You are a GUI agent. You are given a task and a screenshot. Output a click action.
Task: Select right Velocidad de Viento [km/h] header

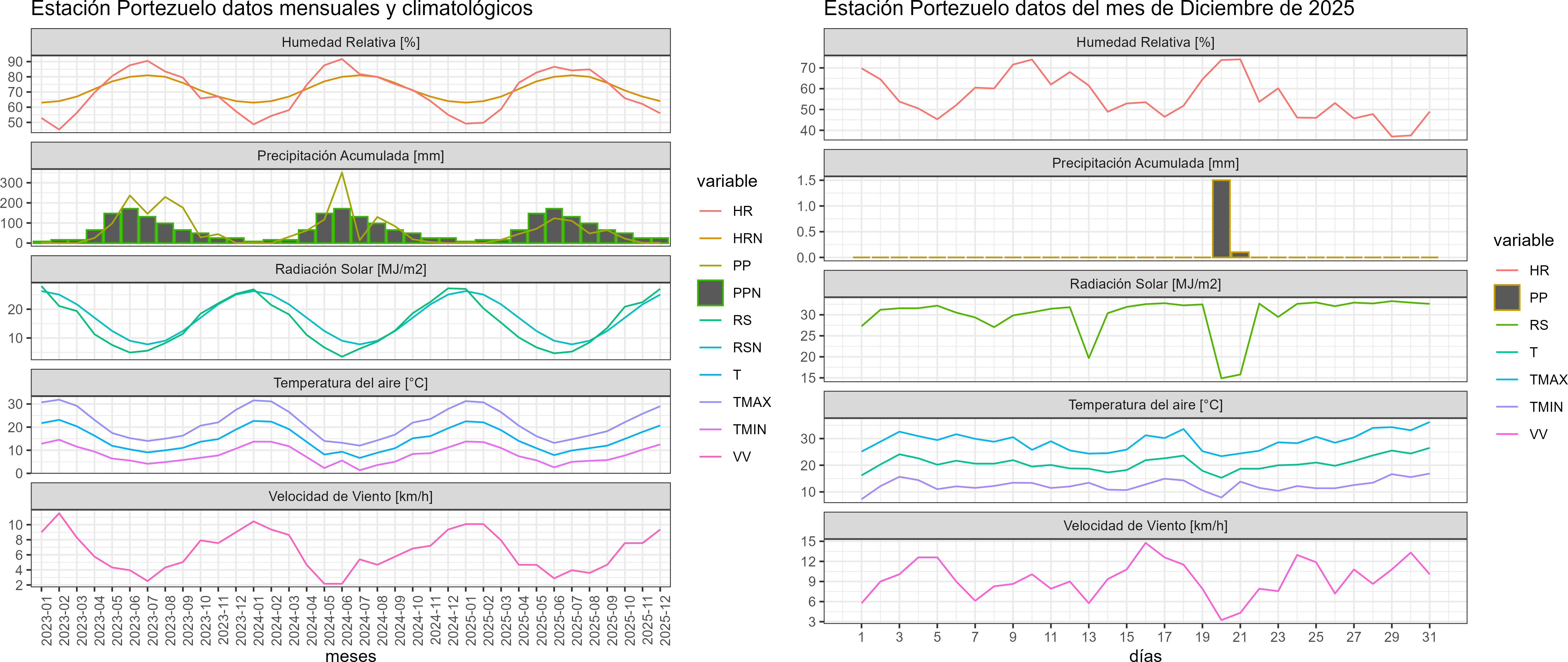[1145, 526]
